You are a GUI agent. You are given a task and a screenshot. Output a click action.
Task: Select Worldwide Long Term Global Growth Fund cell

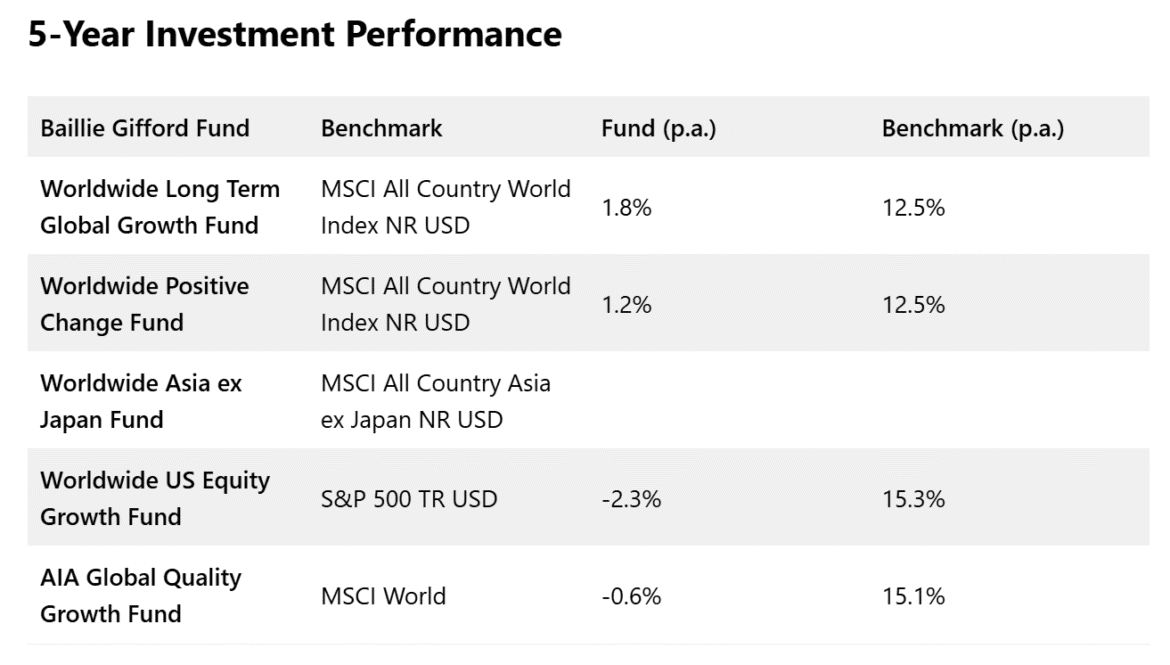160,207
